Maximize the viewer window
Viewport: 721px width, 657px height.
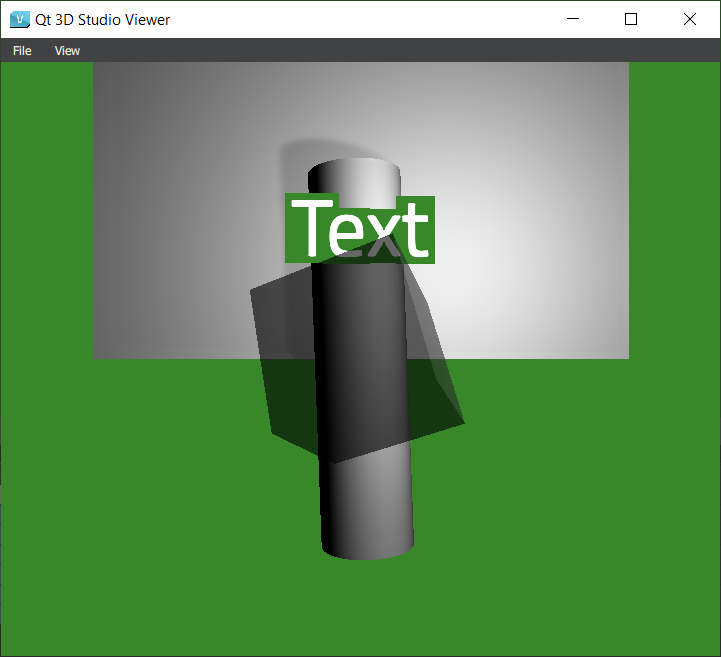[631, 19]
